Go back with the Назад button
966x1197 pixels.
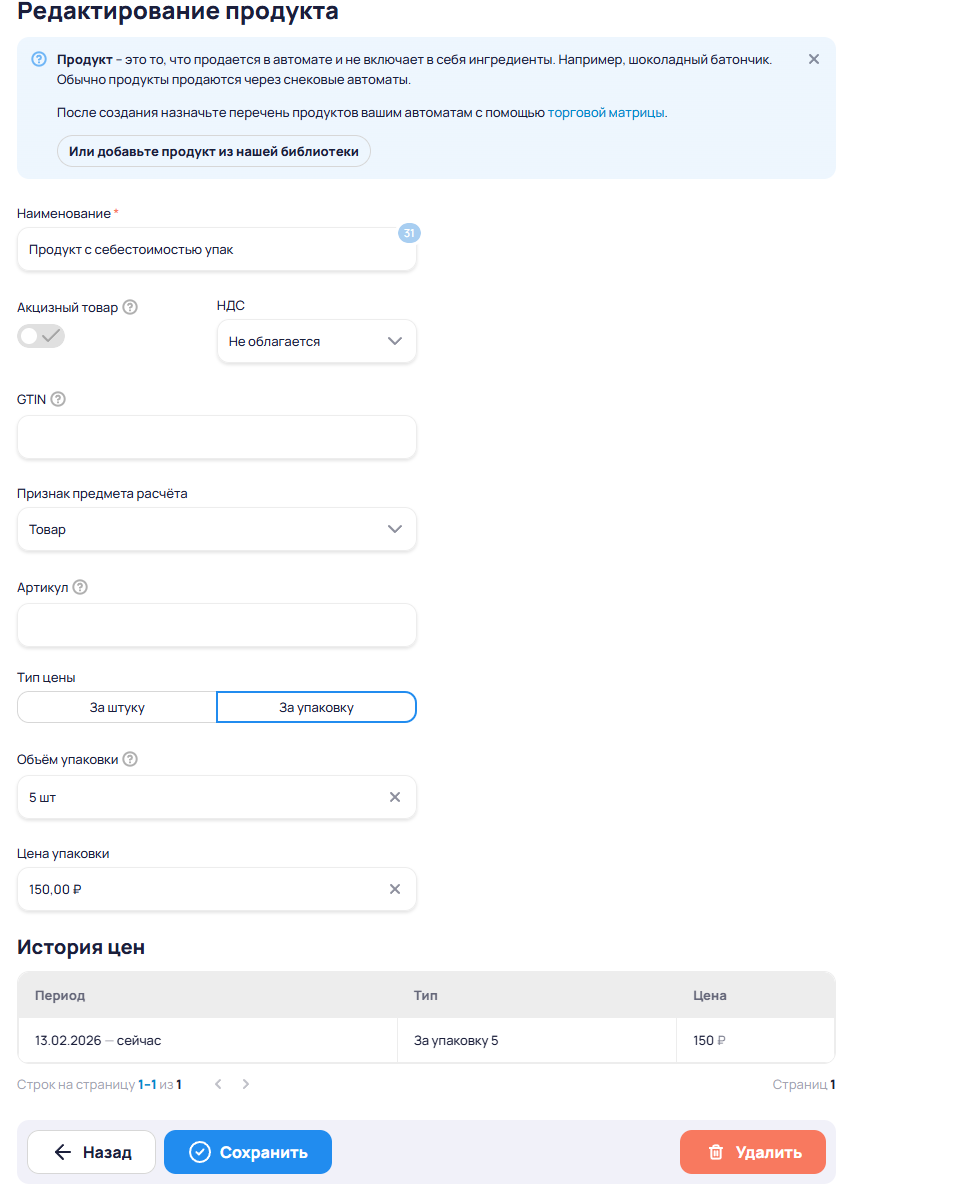pyautogui.click(x=92, y=1152)
